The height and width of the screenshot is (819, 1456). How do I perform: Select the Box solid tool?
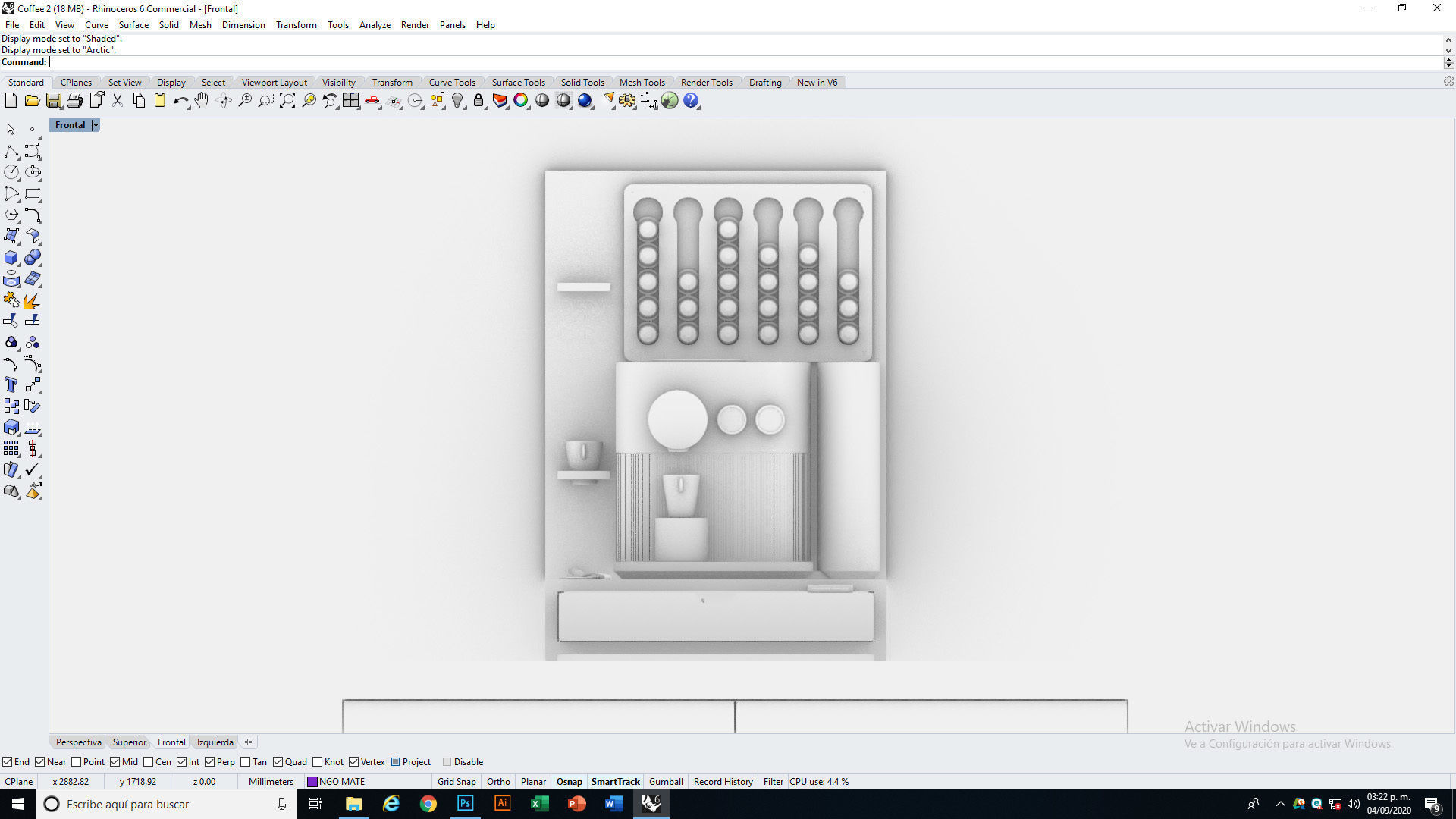[11, 258]
